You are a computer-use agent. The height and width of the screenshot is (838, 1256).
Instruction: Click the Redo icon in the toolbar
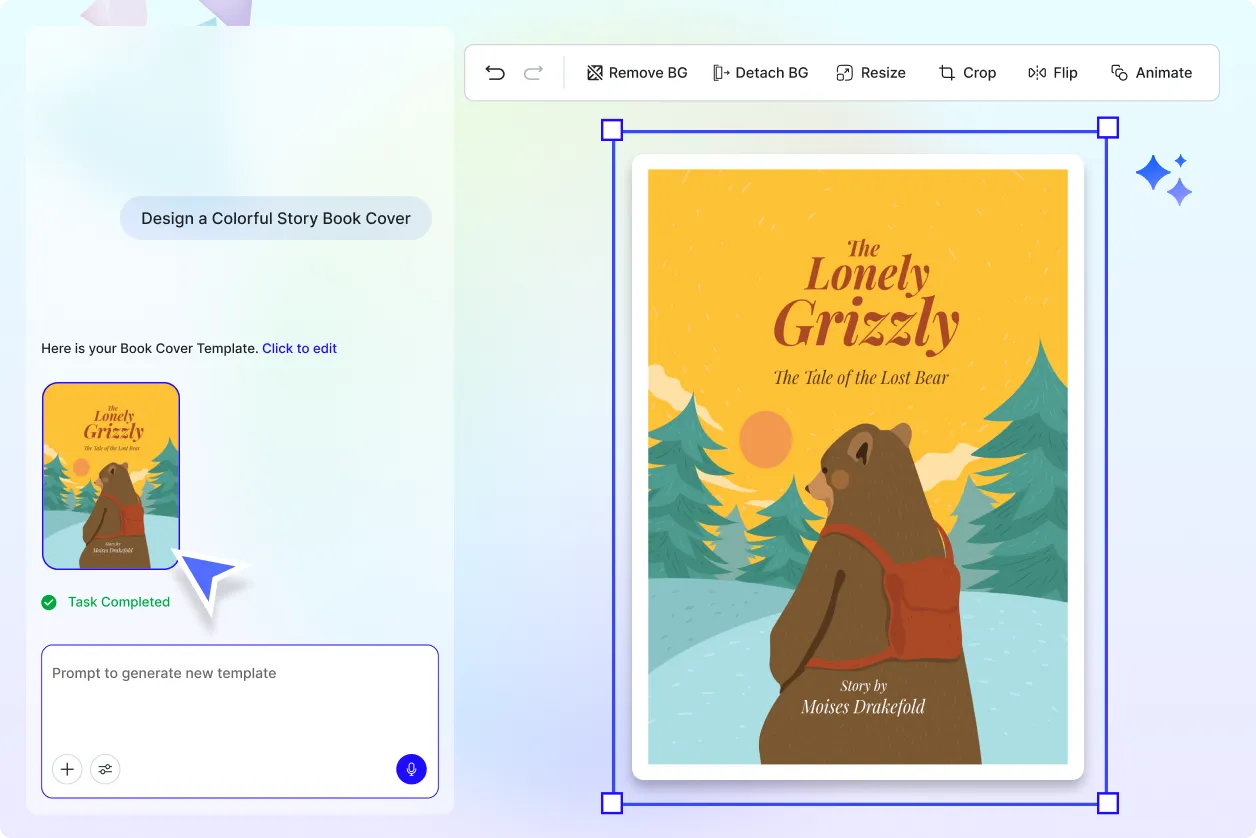(x=533, y=72)
